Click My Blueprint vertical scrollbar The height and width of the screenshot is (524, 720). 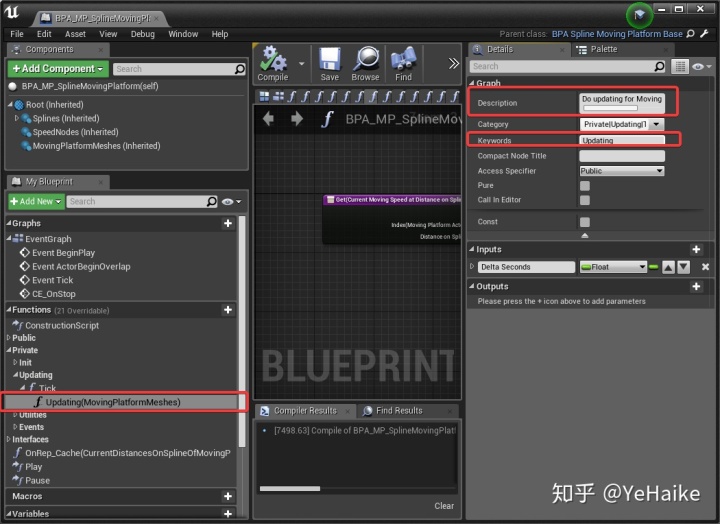pyautogui.click(x=242, y=331)
